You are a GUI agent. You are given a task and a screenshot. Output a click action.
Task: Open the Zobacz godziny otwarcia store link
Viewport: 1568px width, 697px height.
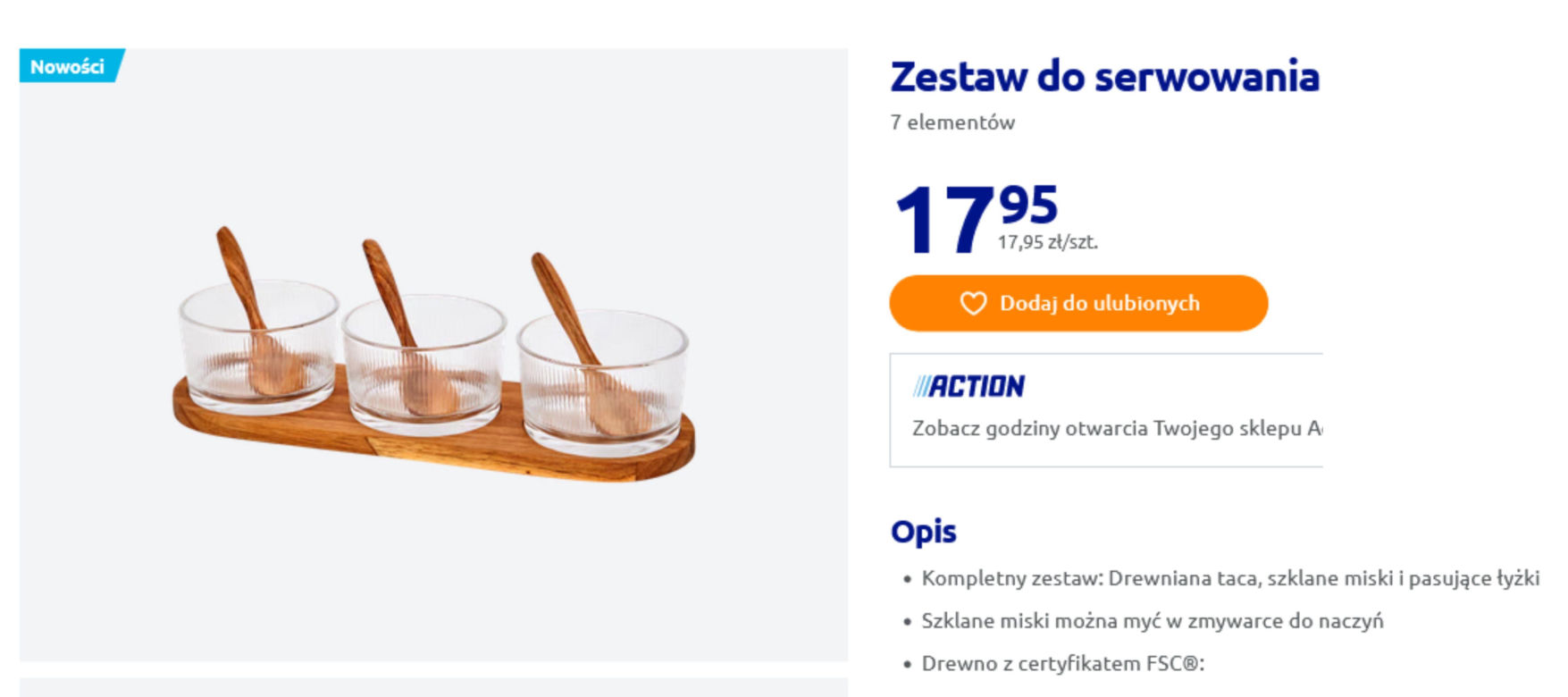click(x=1117, y=428)
